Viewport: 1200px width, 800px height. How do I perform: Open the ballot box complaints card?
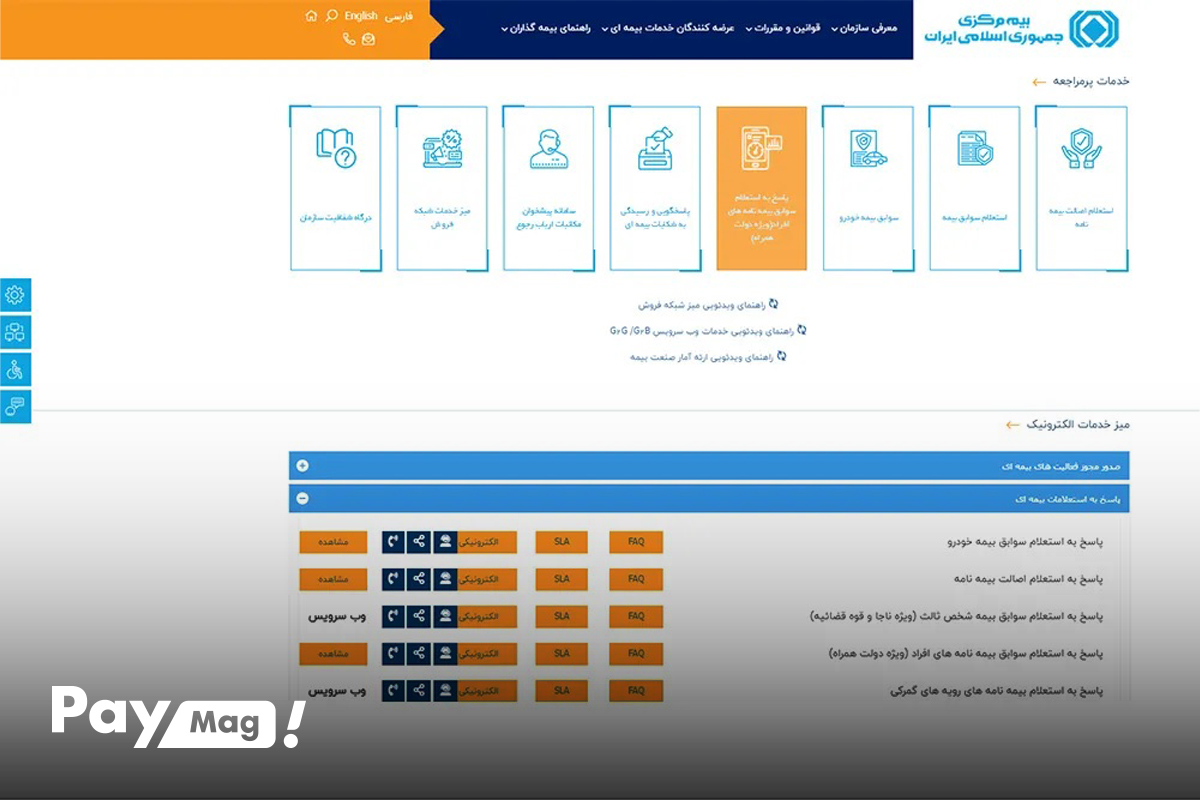[655, 188]
